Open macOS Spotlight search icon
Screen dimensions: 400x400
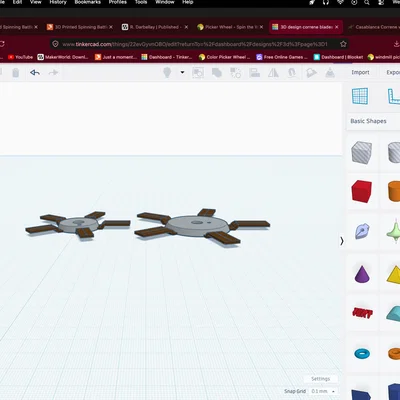pos(367,2)
